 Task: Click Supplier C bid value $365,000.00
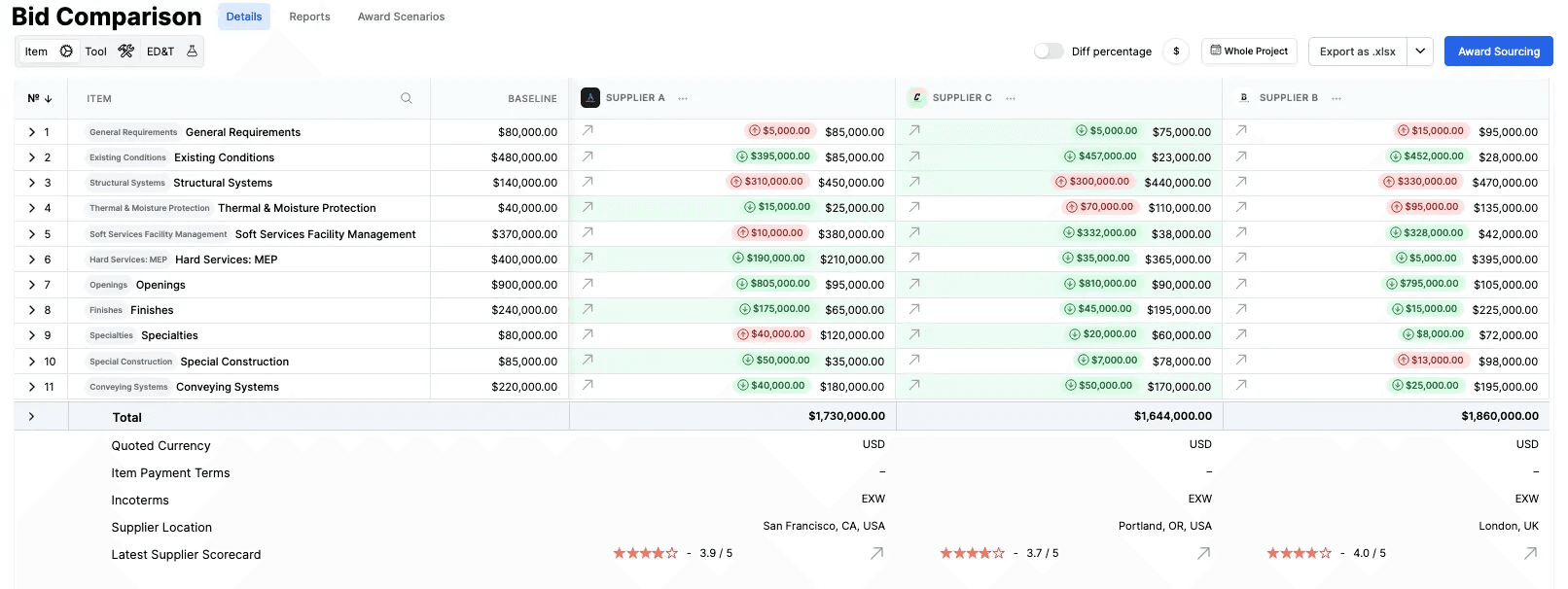coord(1178,260)
